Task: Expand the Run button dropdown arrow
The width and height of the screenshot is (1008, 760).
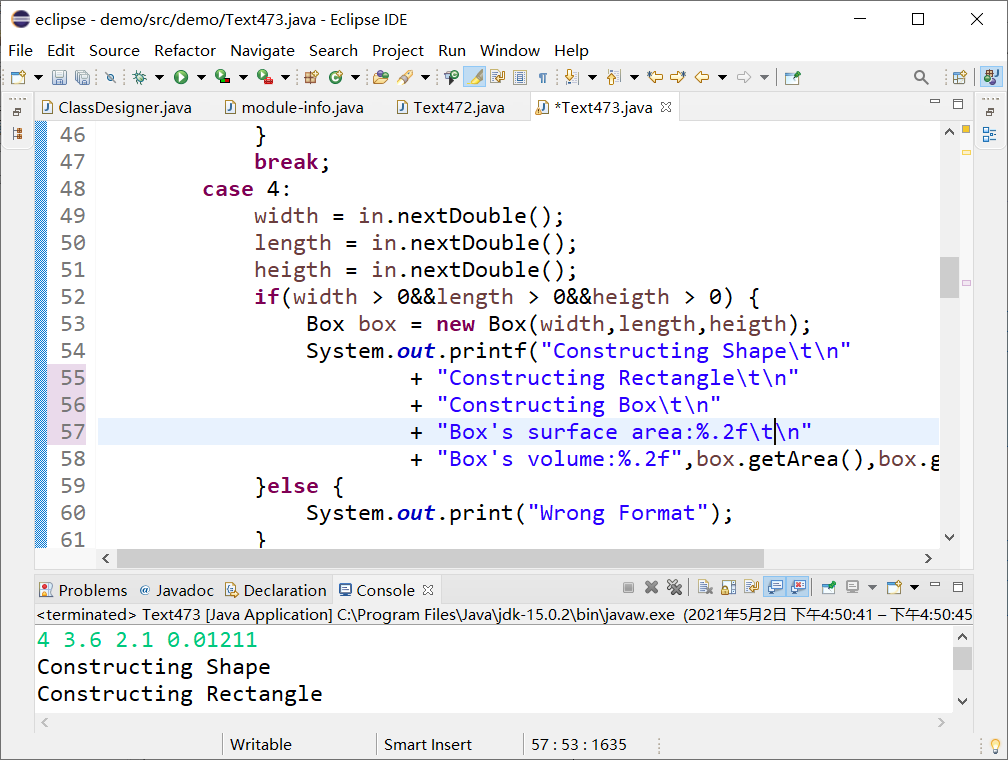Action: pyautogui.click(x=200, y=77)
